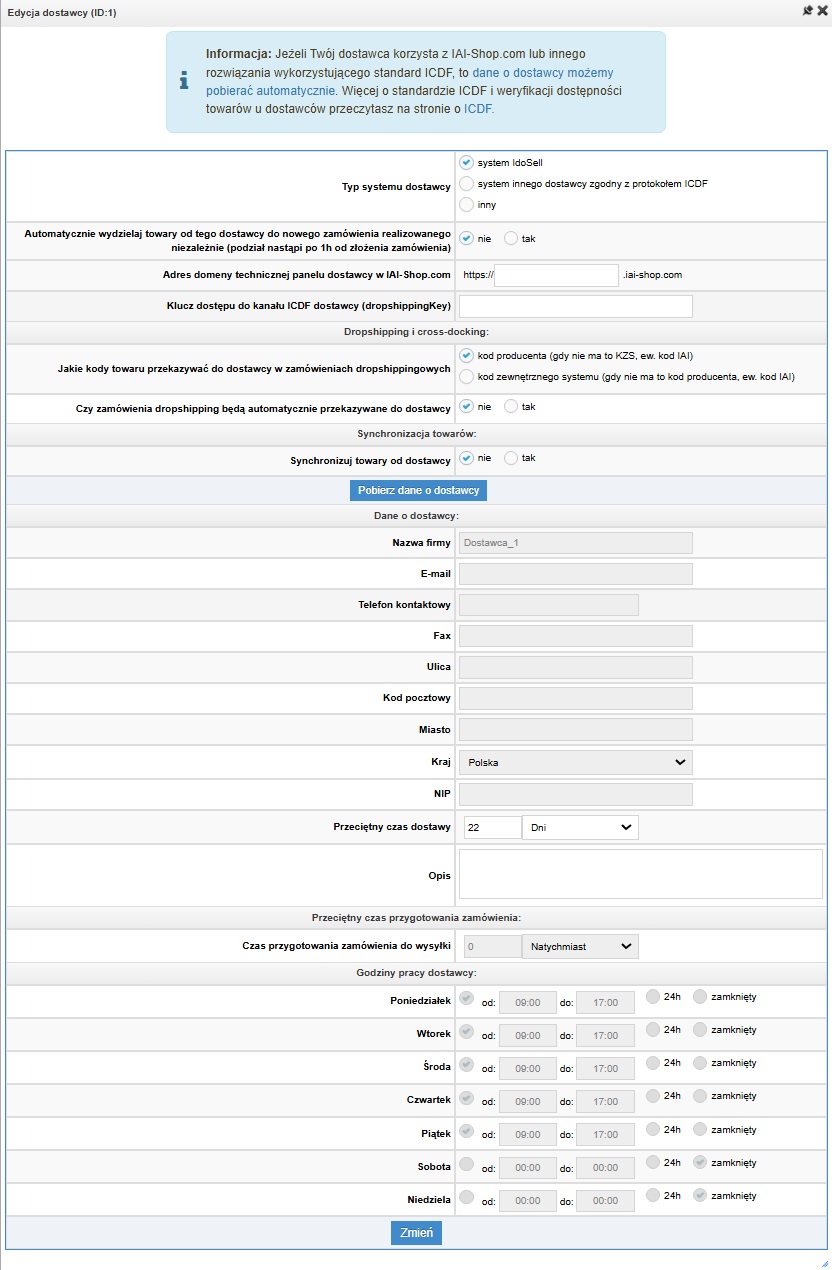Choose 'kod zewnętrznego systemu' for dropshipping codes

[466, 377]
